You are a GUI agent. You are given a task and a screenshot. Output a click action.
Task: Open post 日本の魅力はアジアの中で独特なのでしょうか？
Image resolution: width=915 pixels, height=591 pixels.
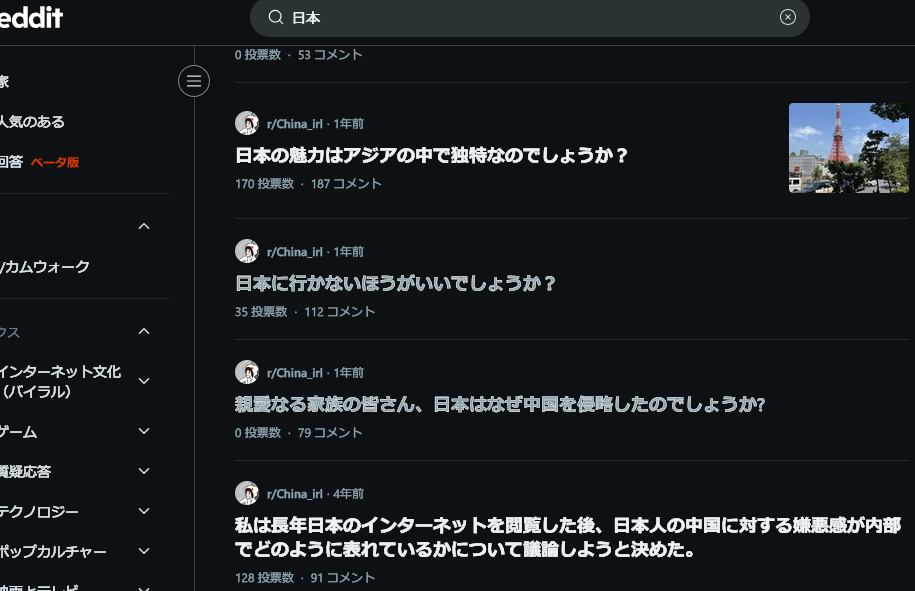click(x=431, y=155)
